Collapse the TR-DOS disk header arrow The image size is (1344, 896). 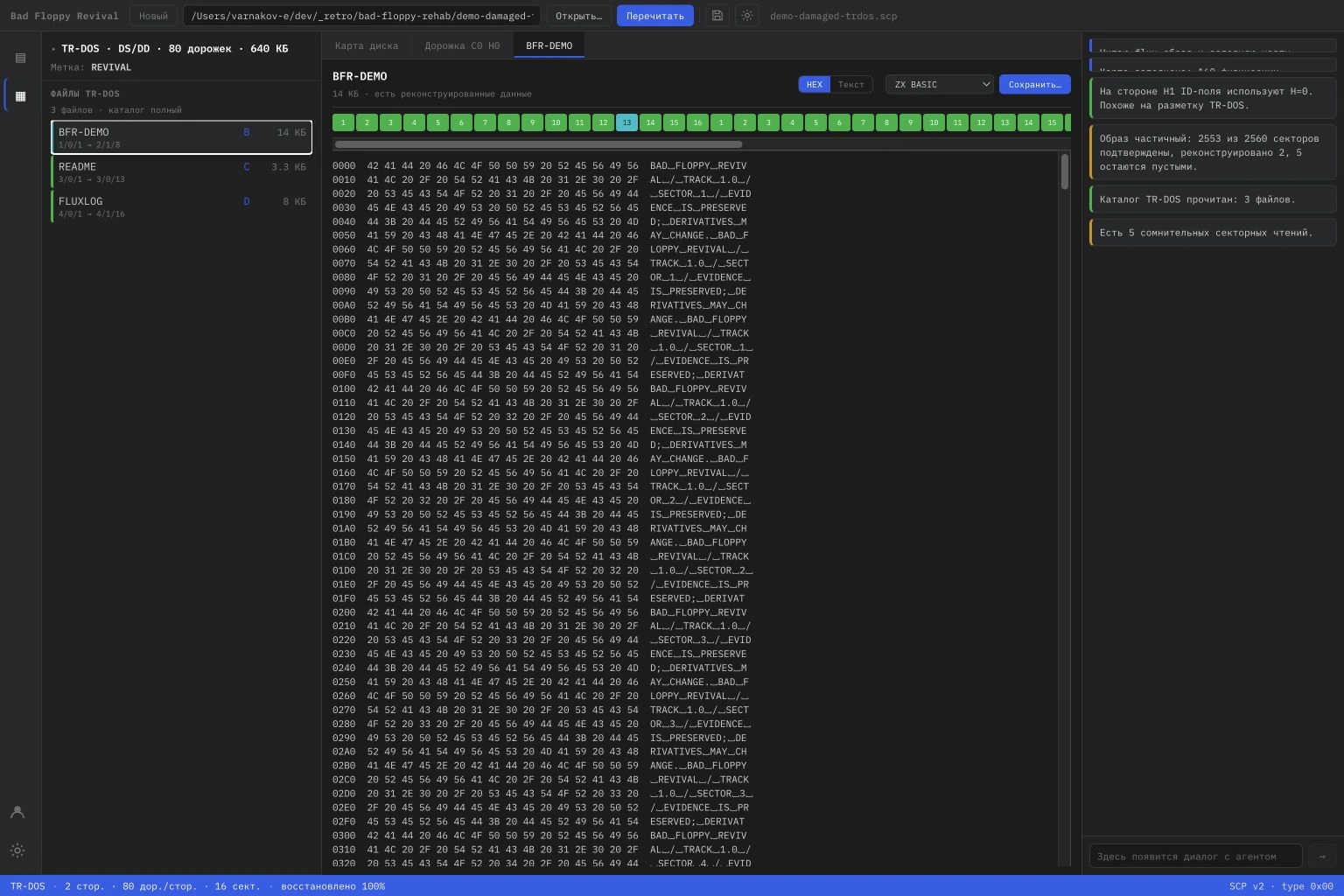[53, 49]
